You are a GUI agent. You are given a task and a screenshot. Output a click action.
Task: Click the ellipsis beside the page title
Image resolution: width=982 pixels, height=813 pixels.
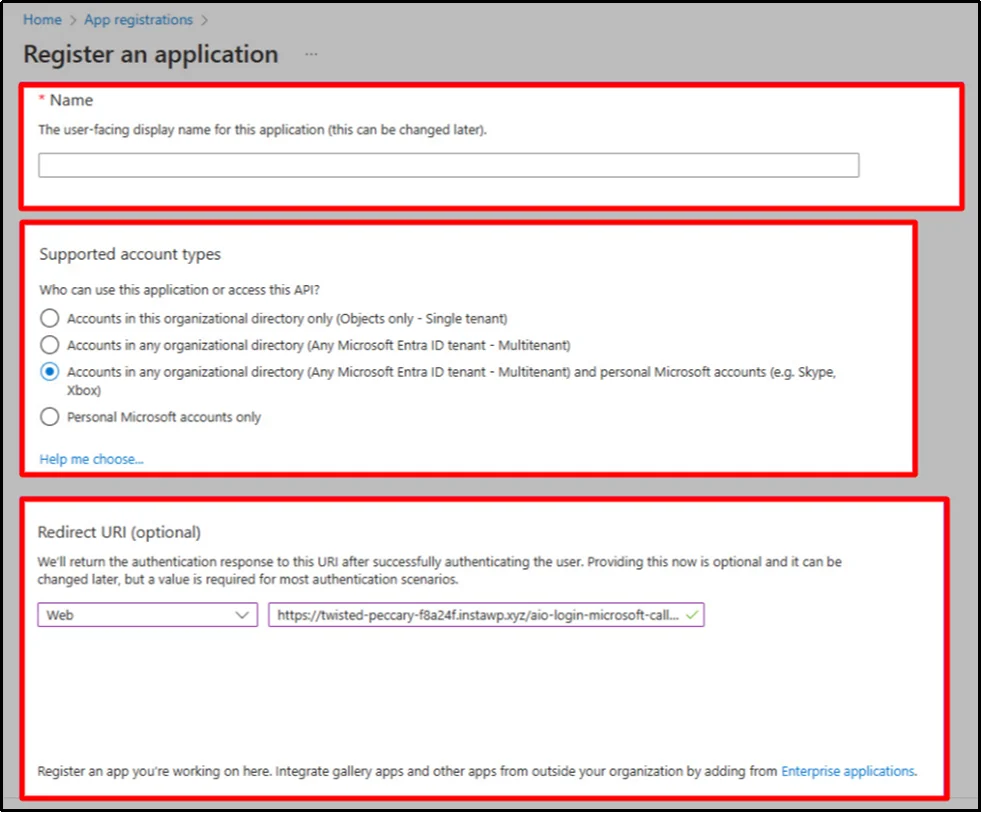click(x=310, y=55)
